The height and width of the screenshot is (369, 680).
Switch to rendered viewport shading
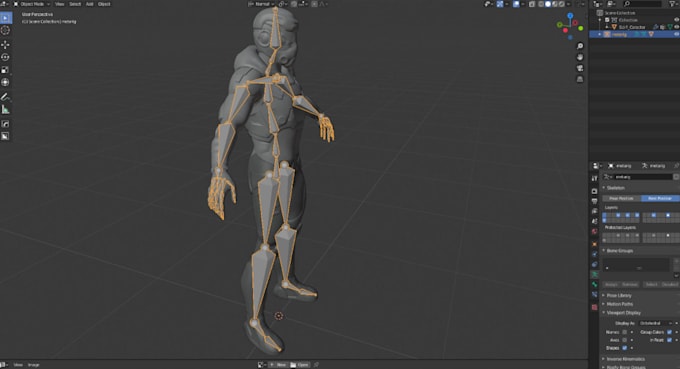[x=562, y=4]
